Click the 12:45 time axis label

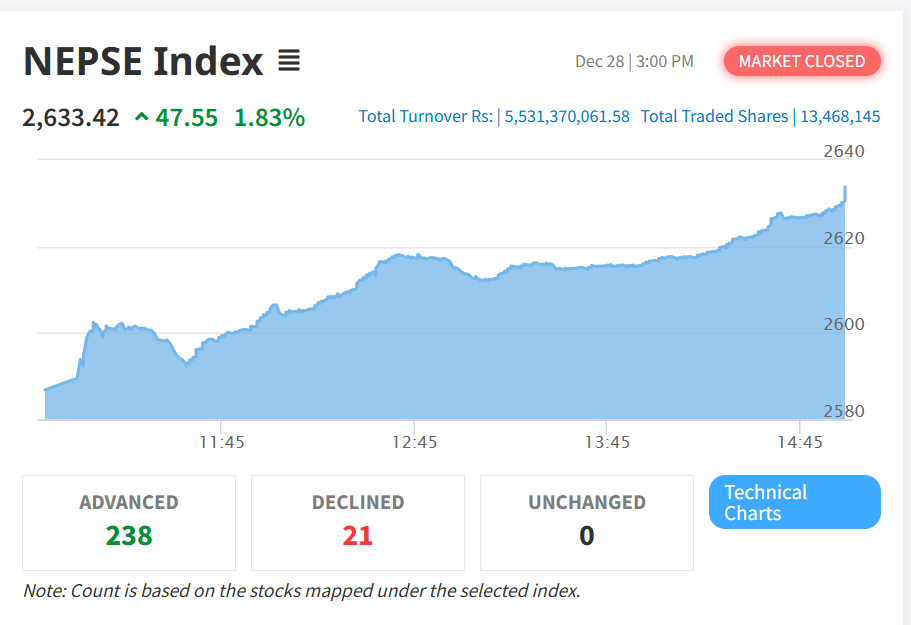tap(414, 442)
